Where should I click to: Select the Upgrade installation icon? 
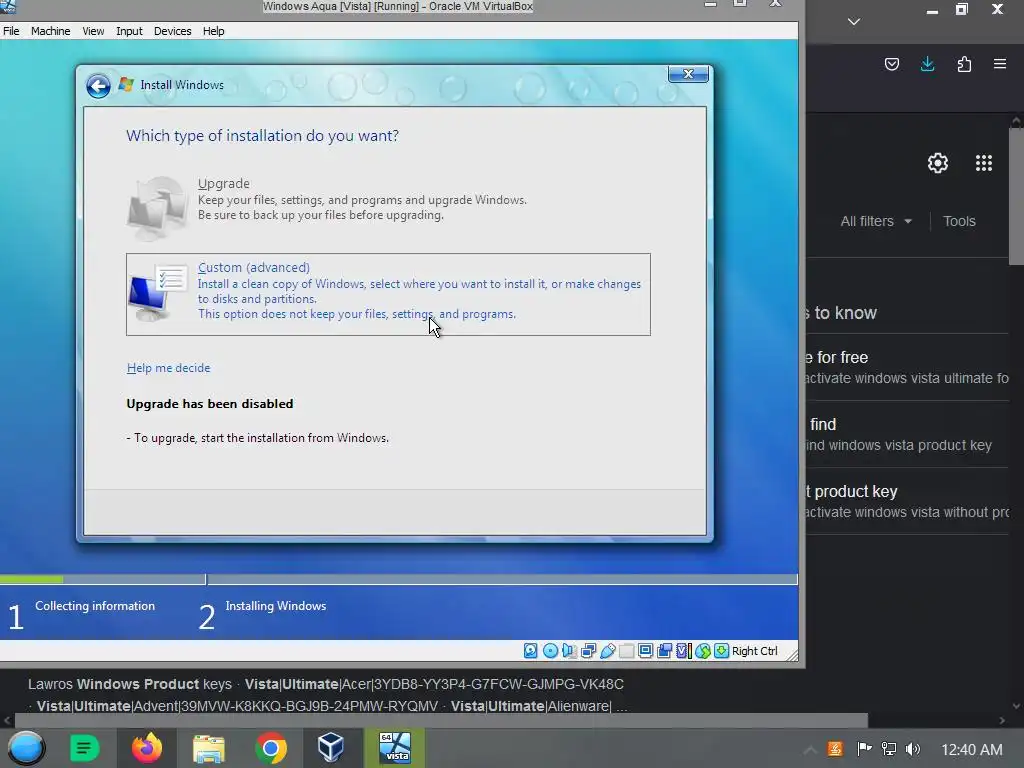pyautogui.click(x=157, y=208)
